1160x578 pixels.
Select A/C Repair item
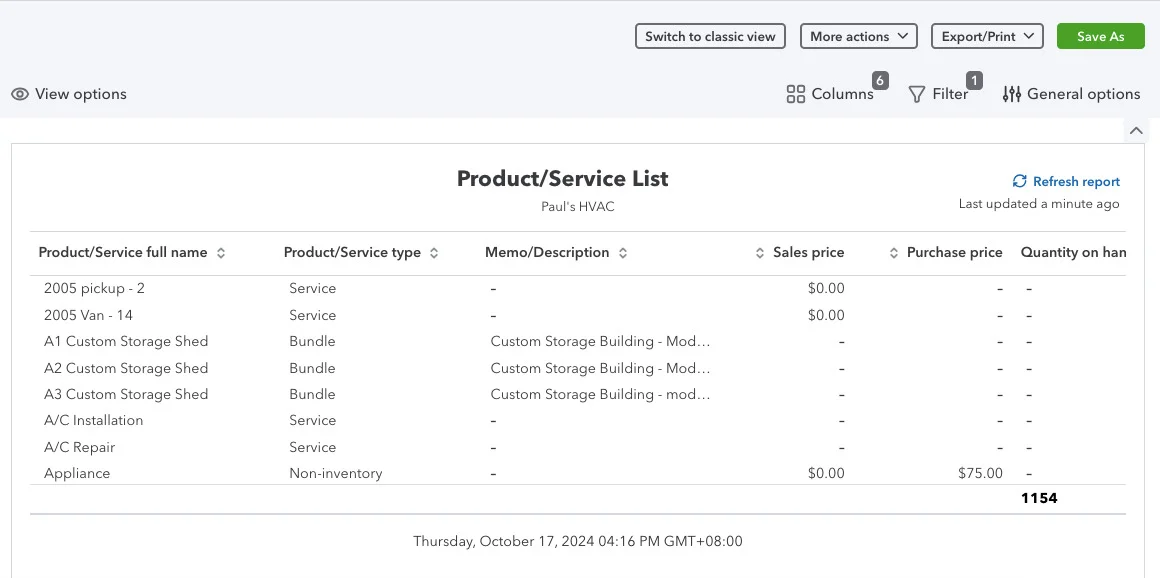click(x=79, y=447)
